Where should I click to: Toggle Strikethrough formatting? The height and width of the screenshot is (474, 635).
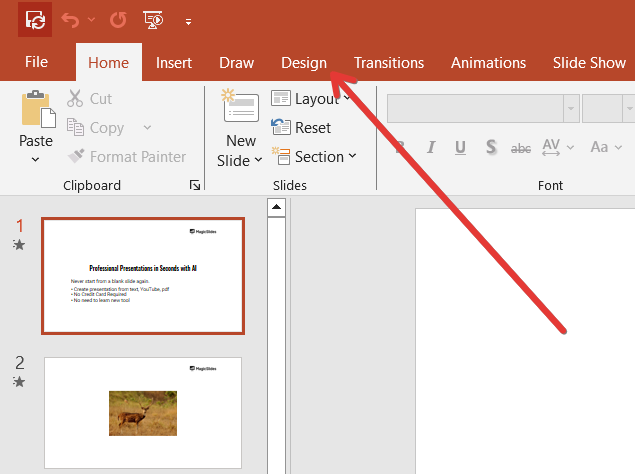(x=521, y=148)
